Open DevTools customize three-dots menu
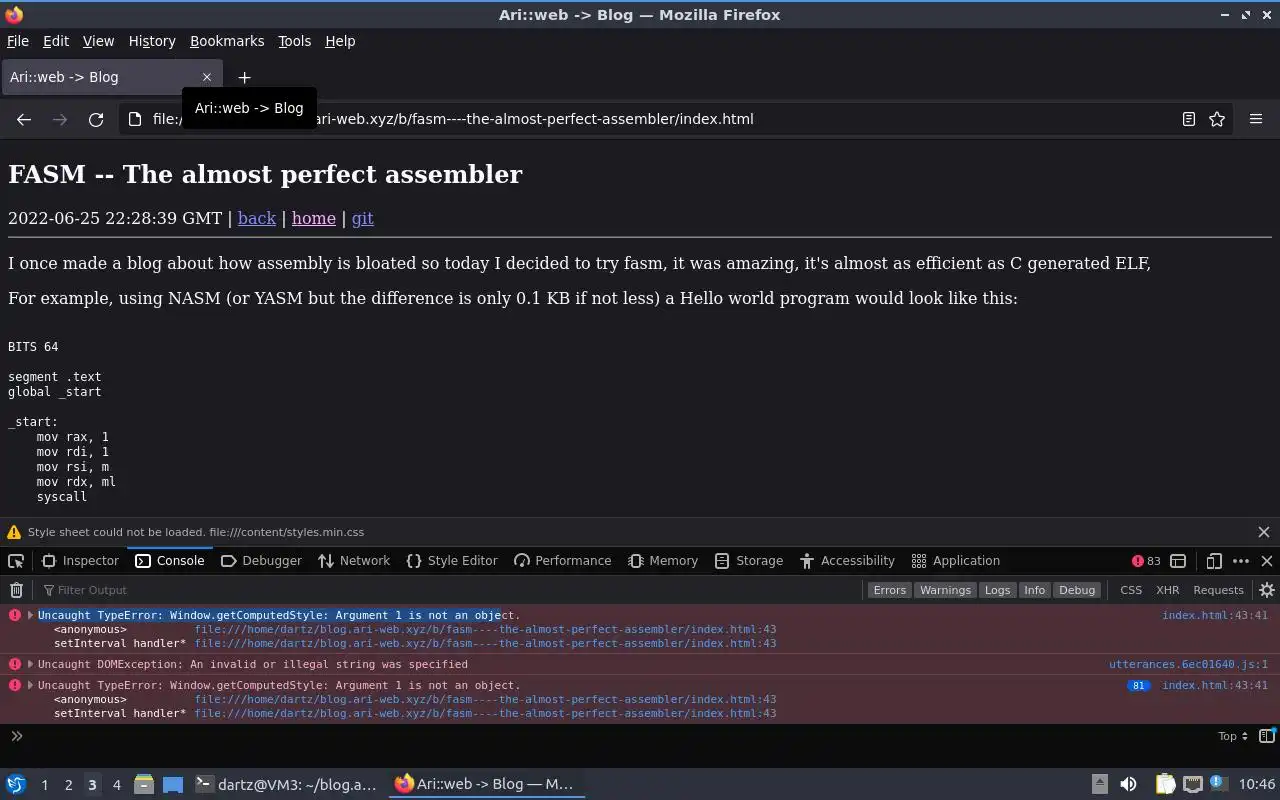 tap(1241, 561)
